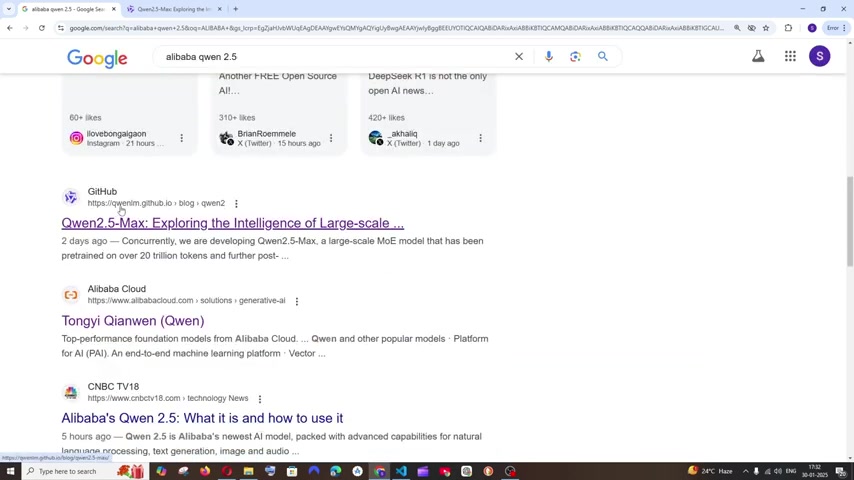This screenshot has width=854, height=480.
Task: Open Chrome profile avatar in toolbar
Action: [812, 28]
